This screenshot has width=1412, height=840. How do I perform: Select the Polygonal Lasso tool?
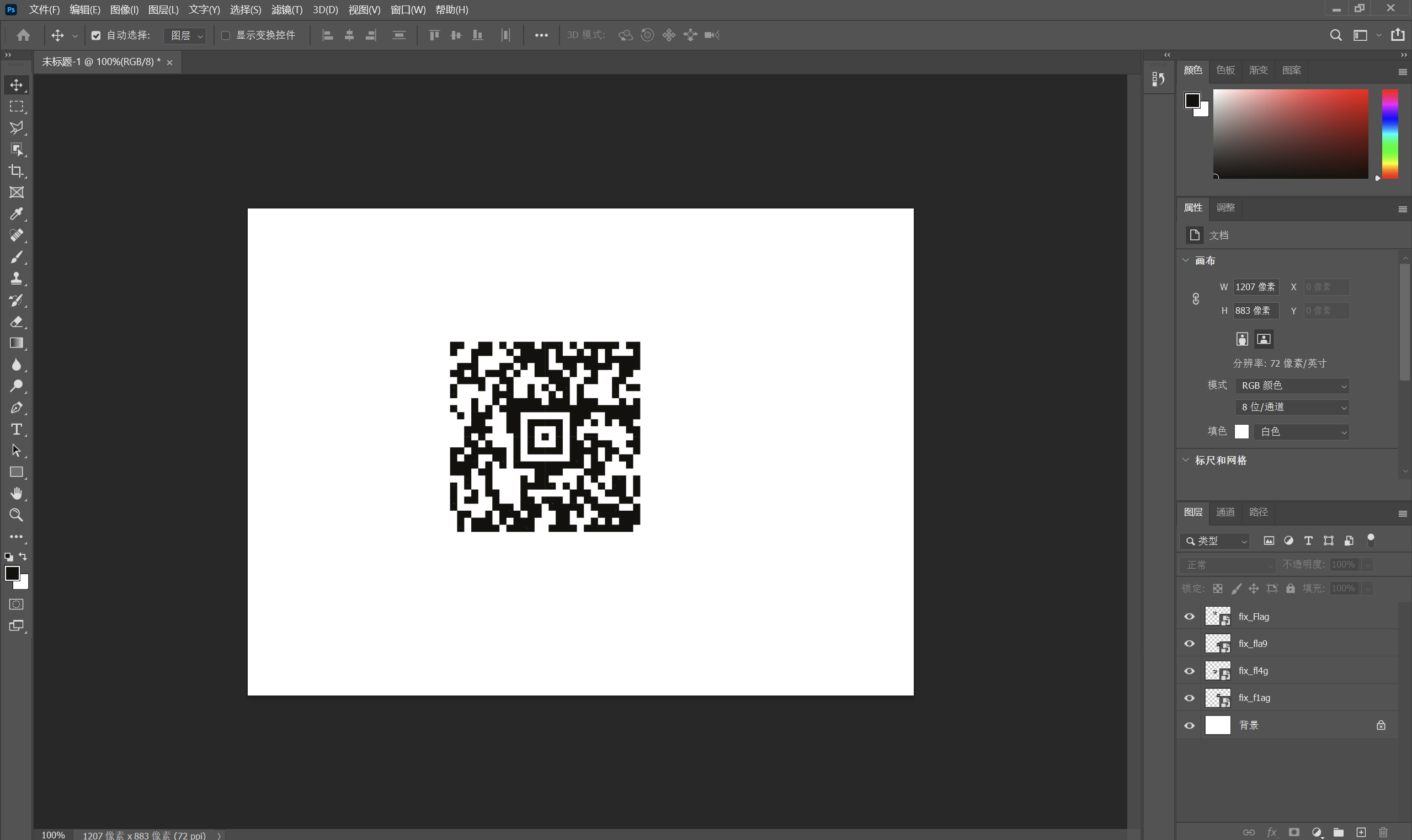(16, 128)
